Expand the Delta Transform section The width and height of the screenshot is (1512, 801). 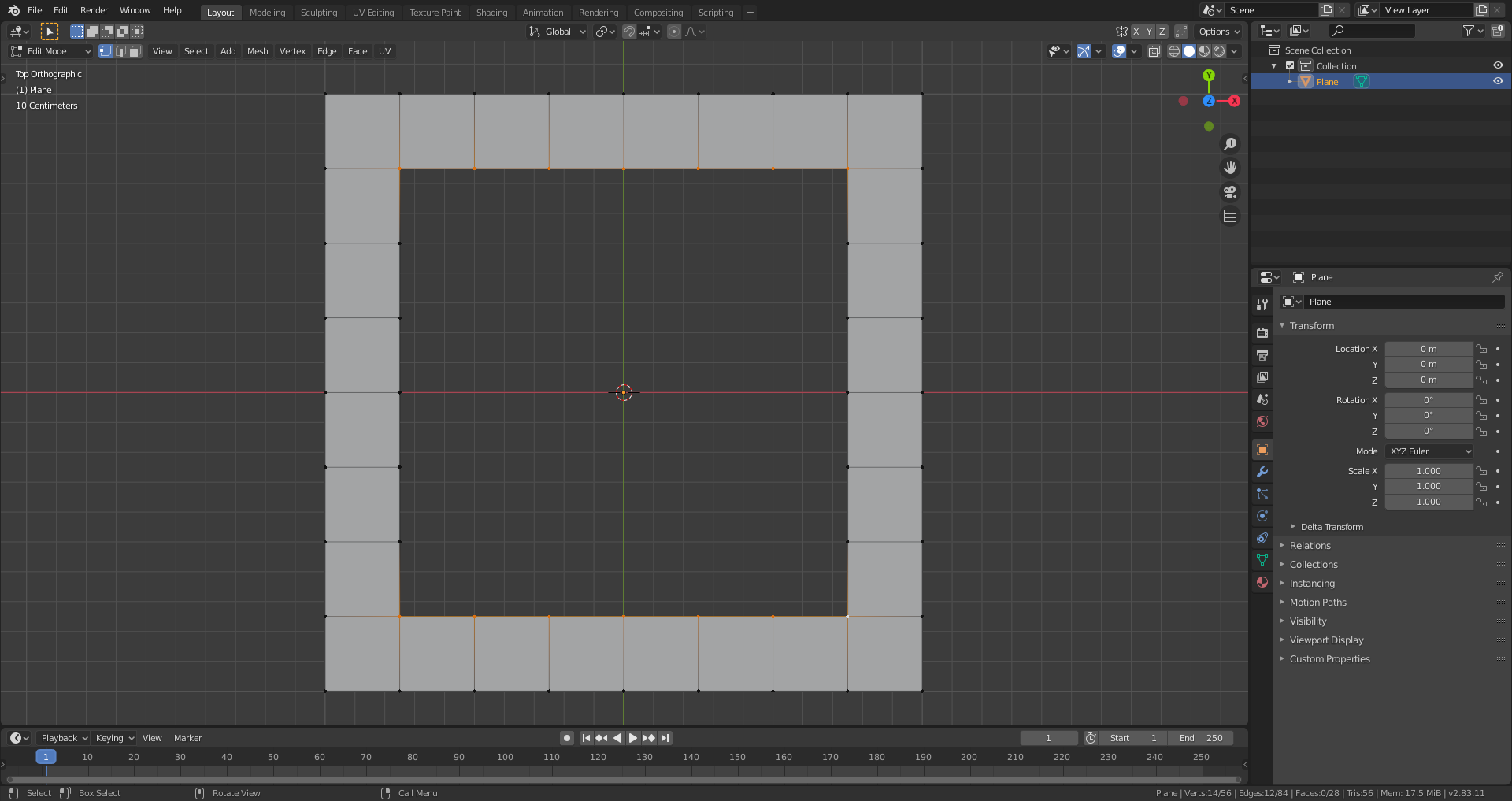pos(1331,527)
